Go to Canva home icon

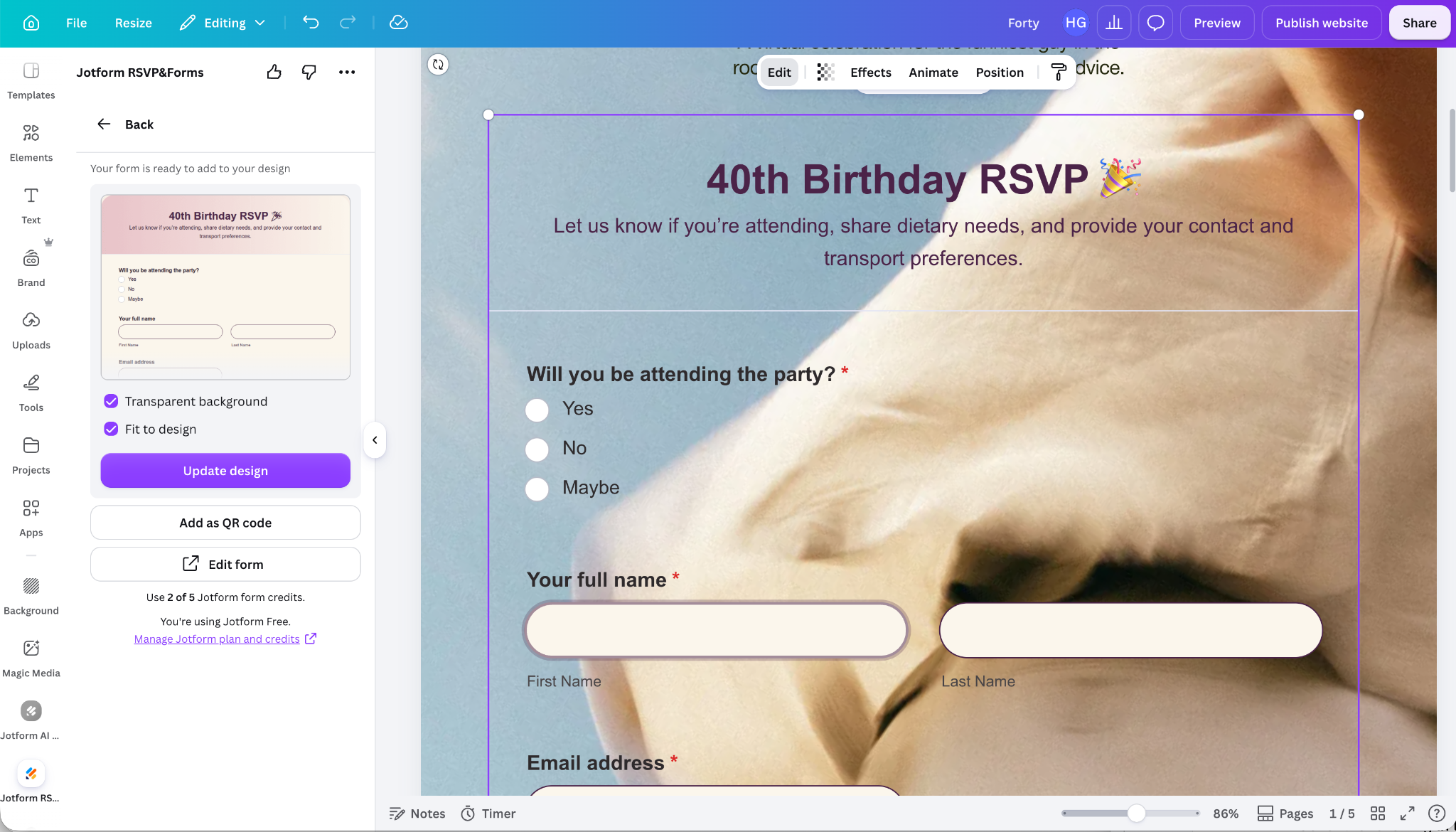tap(31, 23)
